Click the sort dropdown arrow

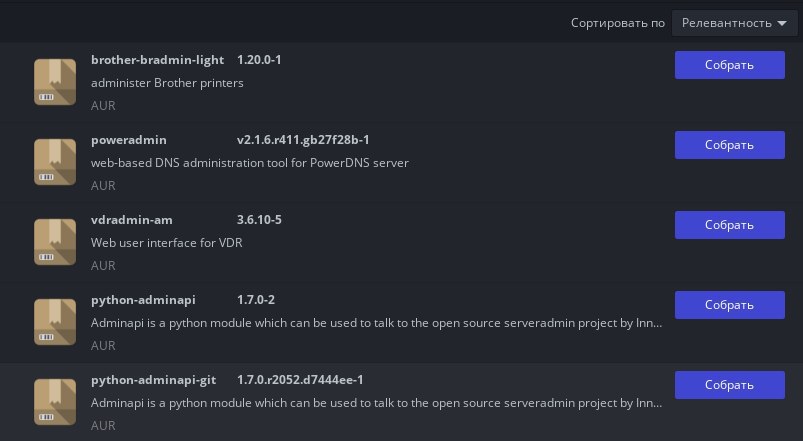point(781,24)
